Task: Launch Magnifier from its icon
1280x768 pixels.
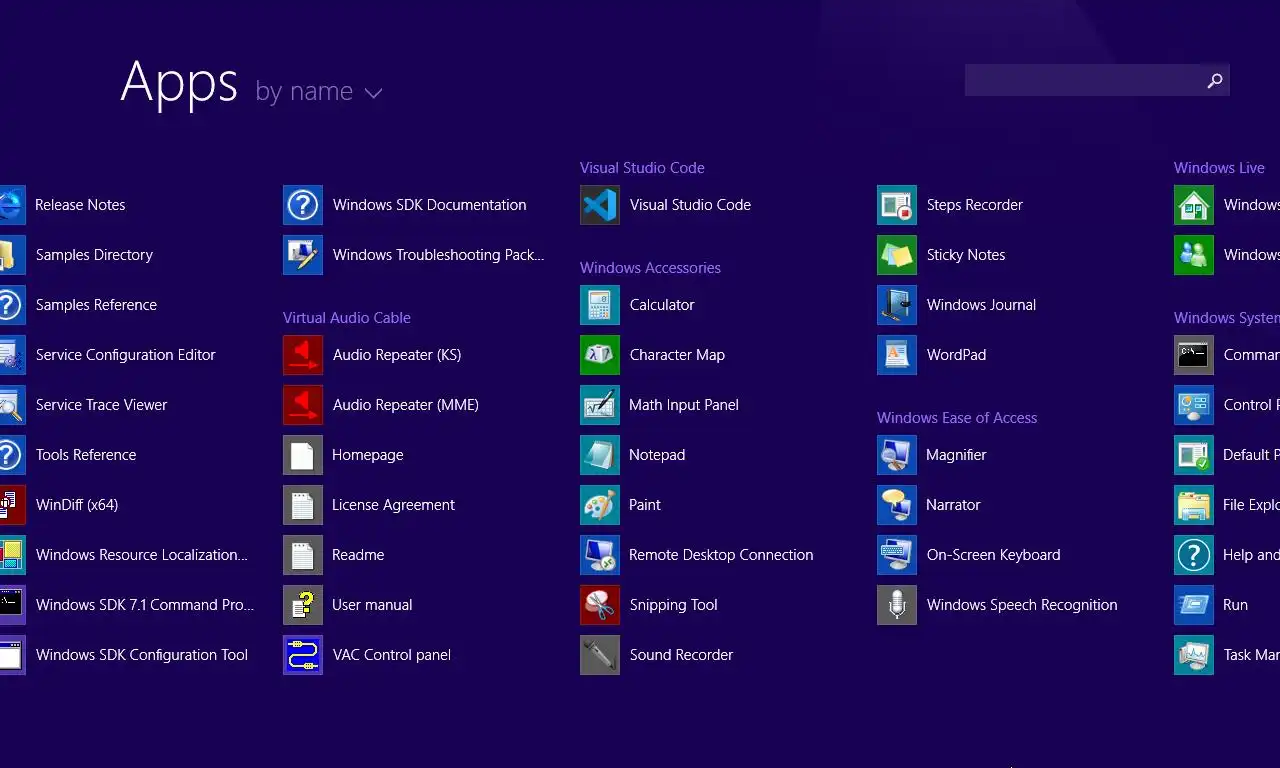Action: tap(897, 455)
